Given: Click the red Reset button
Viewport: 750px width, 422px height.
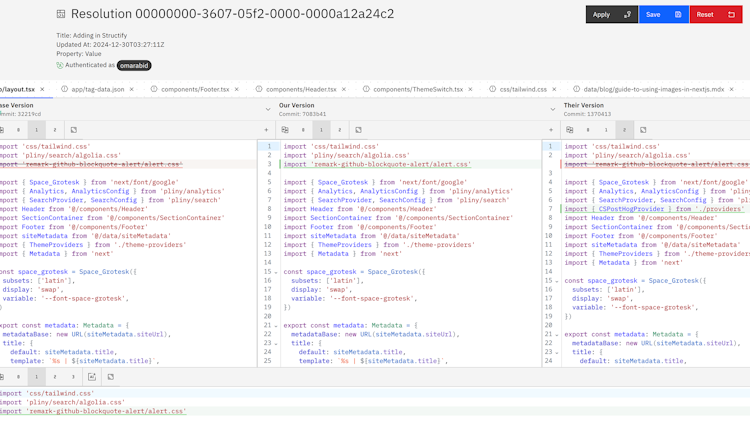Looking at the screenshot, I should pos(716,14).
